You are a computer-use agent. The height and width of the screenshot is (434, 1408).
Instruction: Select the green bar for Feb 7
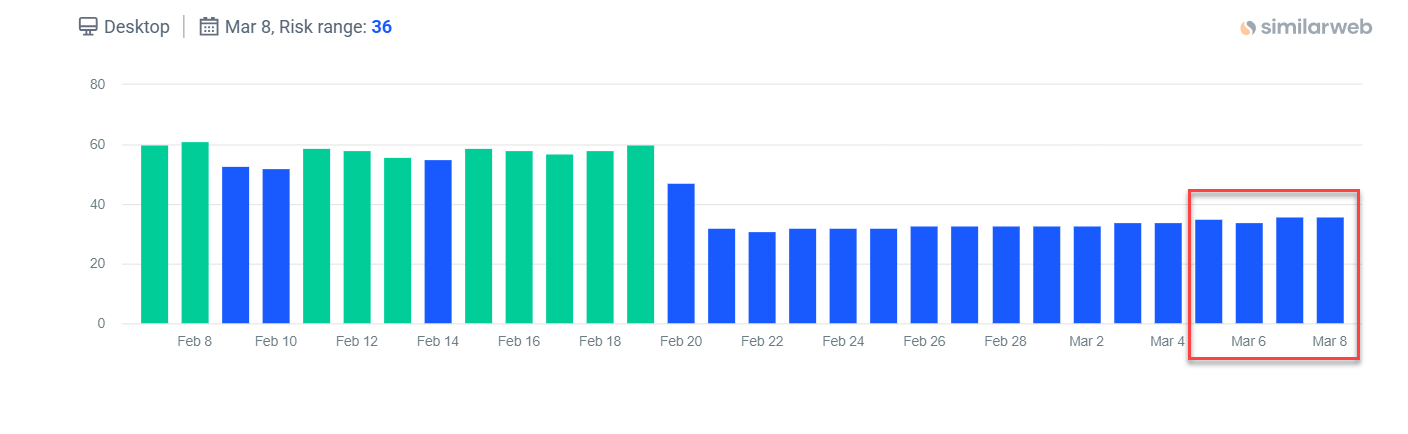click(x=155, y=234)
